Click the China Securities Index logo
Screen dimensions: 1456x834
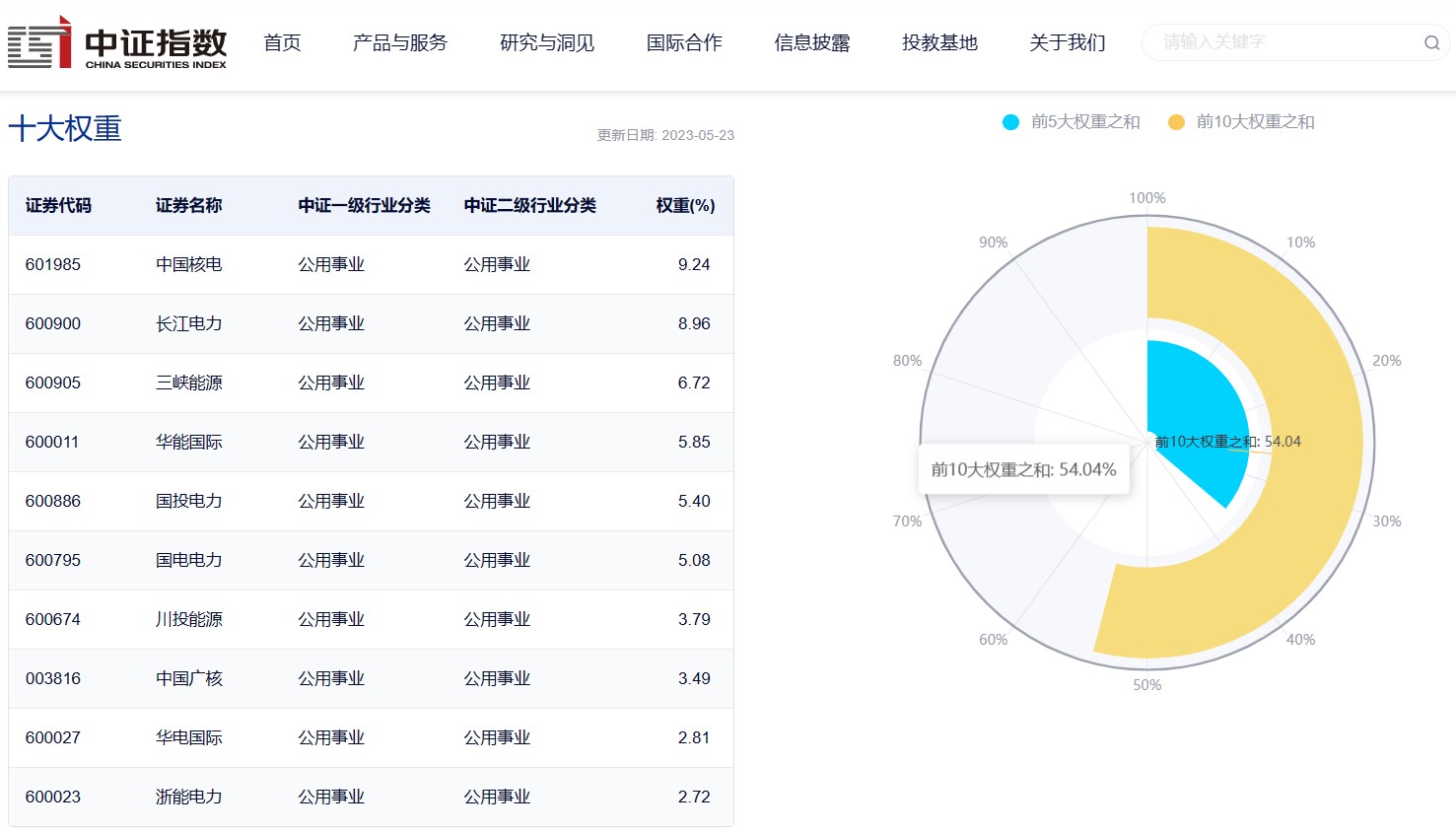[x=117, y=42]
